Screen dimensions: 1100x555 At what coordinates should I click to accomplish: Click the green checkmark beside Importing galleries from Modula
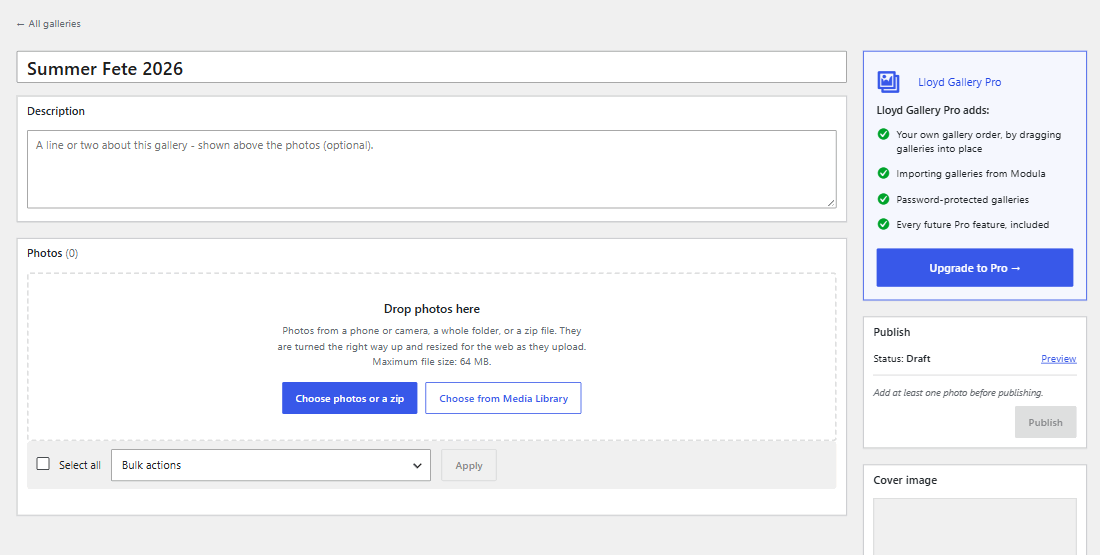883,173
